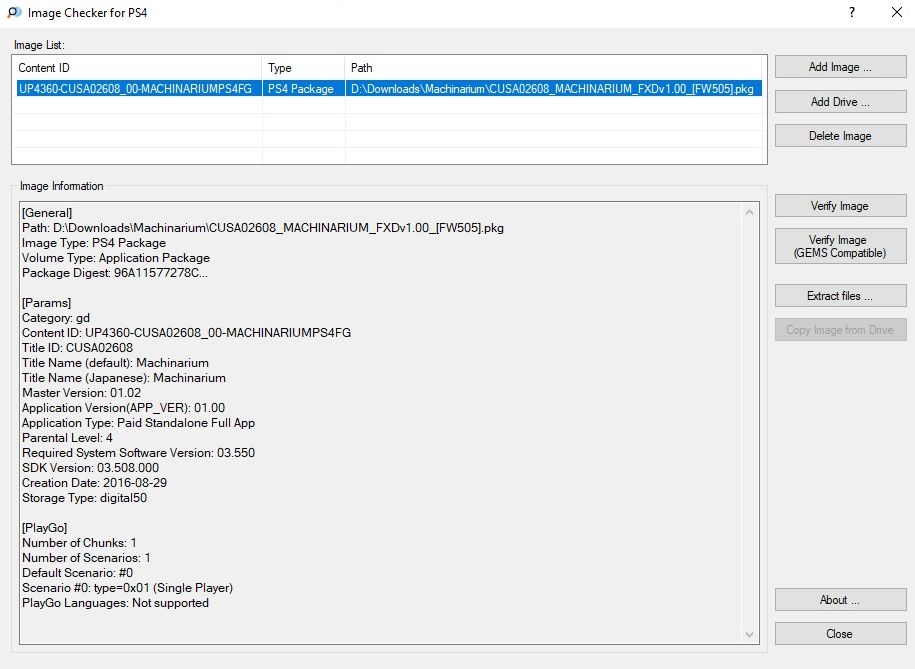Click the Image Checker app icon in title bar
This screenshot has height=669, width=915.
coord(14,12)
